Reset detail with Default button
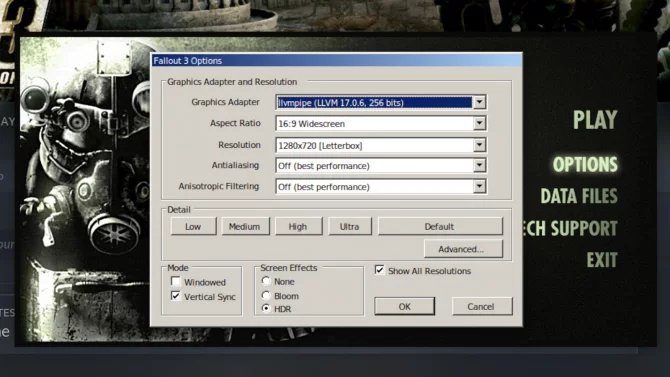670x377 pixels. 440,227
